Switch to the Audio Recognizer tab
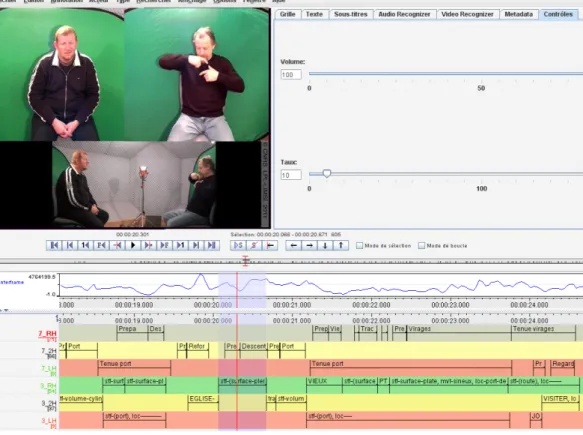This screenshot has width=583, height=435. pyautogui.click(x=404, y=14)
